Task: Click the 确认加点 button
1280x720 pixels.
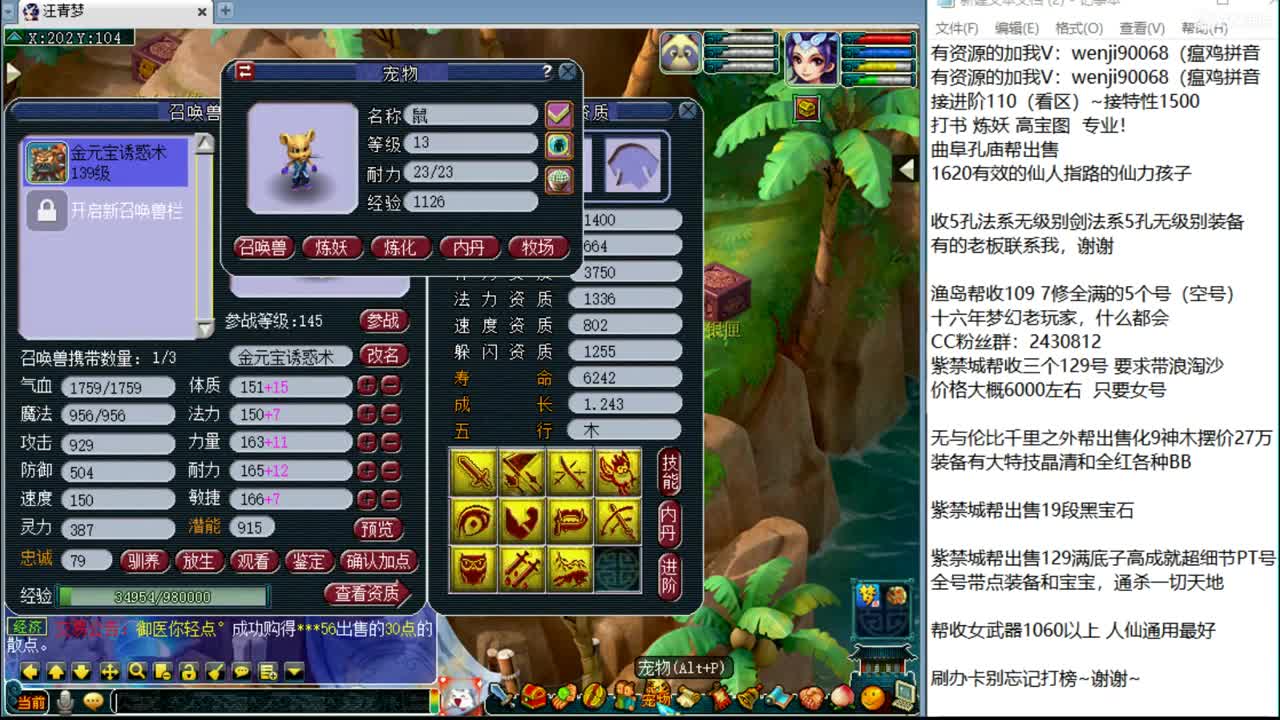Action: [378, 561]
